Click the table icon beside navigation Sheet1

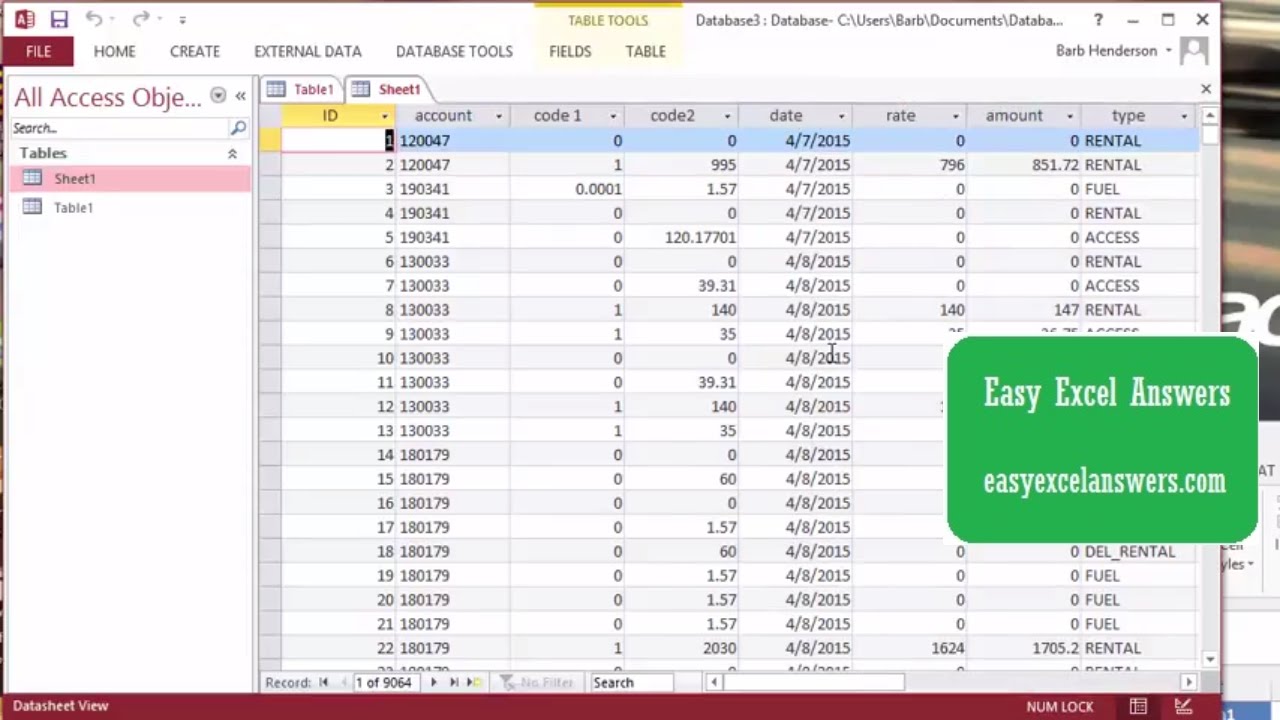tap(32, 179)
